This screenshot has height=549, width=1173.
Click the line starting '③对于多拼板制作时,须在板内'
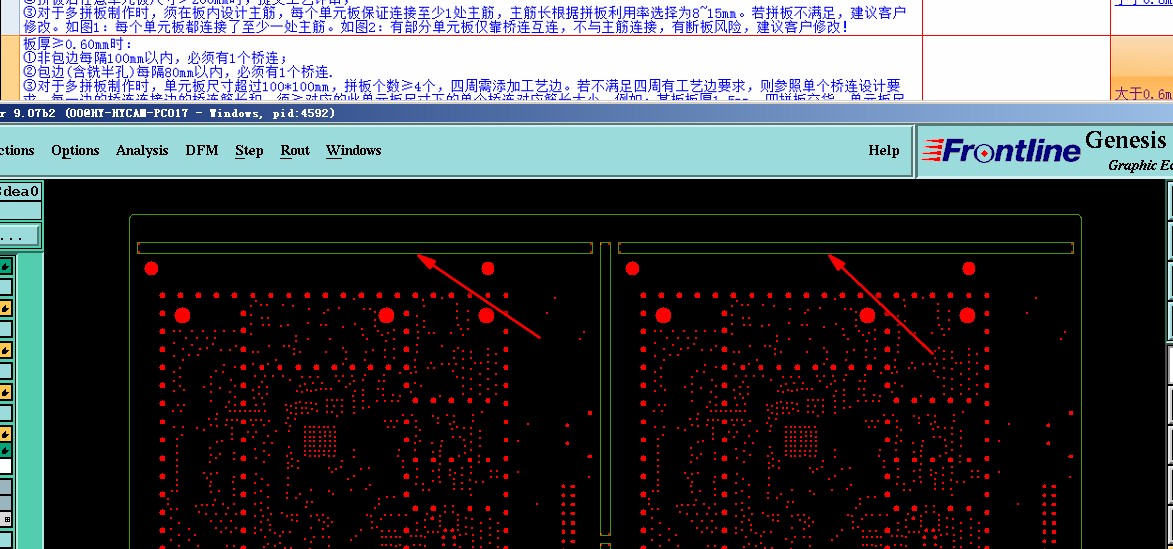[464, 13]
